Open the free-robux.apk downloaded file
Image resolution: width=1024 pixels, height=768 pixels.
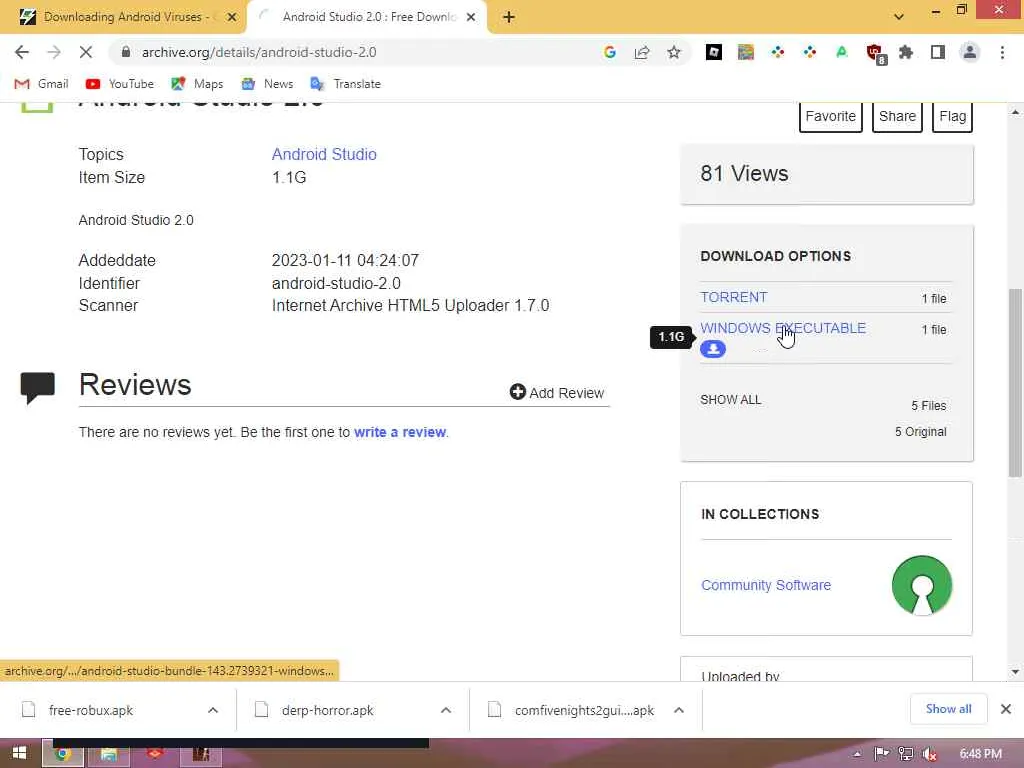(x=91, y=710)
